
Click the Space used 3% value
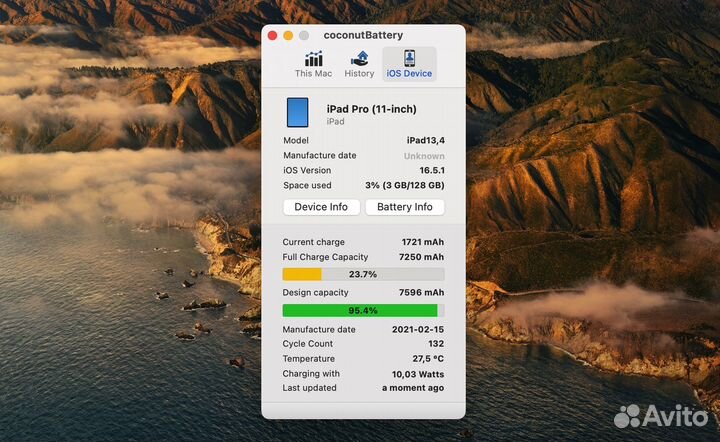(x=405, y=185)
